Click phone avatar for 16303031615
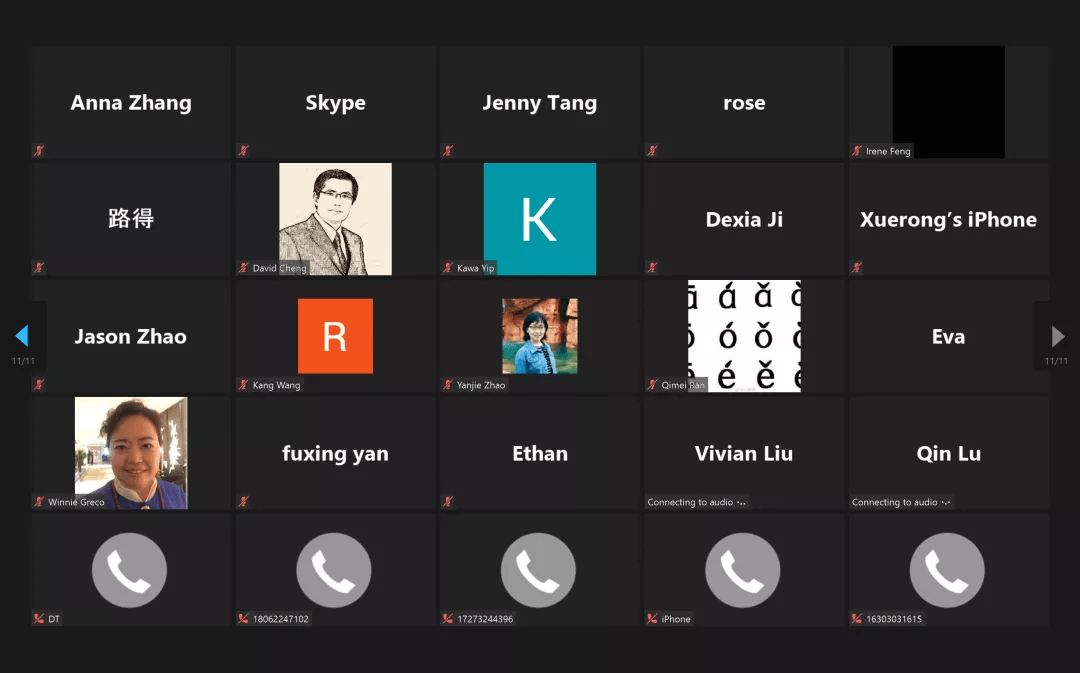Viewport: 1080px width, 673px height. coord(948,570)
